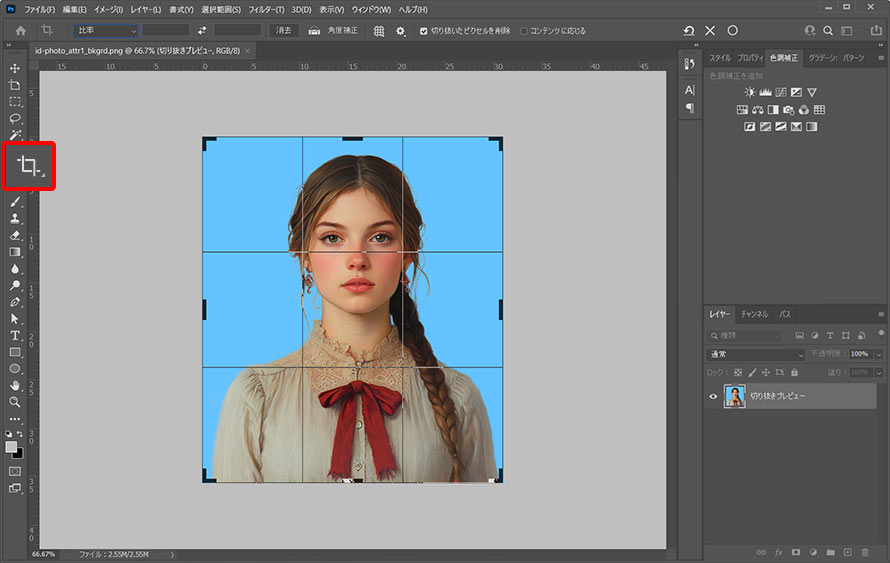Toggle lock image pixels brush icon
This screenshot has height=563, width=890.
point(752,372)
